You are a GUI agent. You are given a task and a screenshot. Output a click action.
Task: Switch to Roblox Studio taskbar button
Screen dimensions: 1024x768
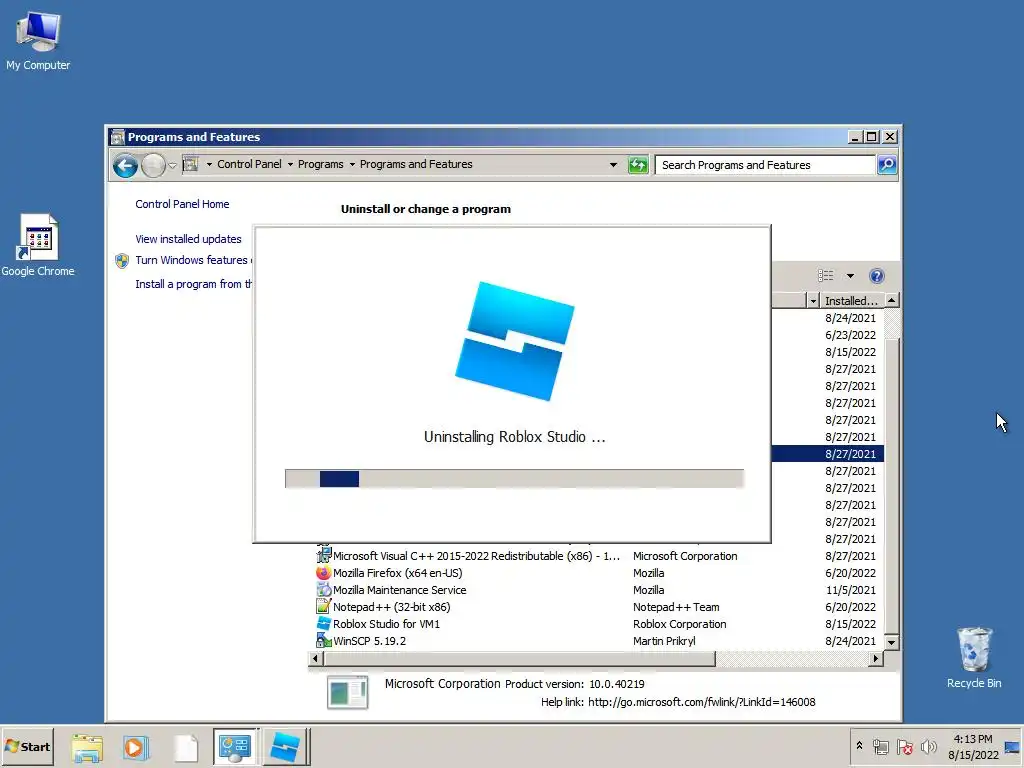coord(285,747)
